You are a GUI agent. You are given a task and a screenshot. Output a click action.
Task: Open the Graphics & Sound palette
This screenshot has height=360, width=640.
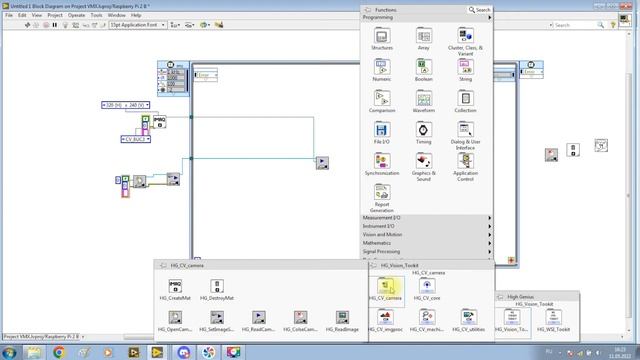(x=424, y=161)
